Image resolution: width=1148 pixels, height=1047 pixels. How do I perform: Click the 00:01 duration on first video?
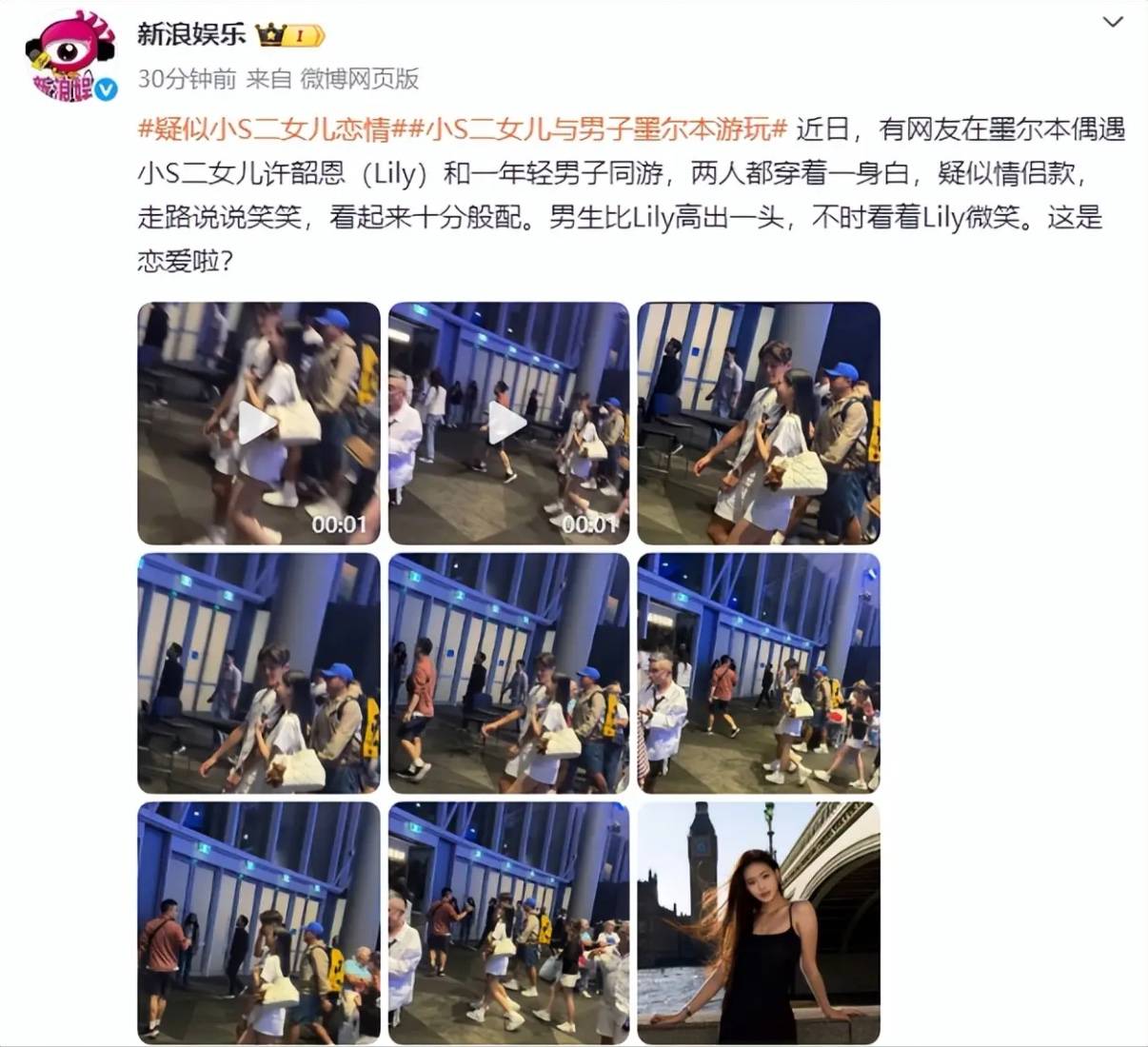pos(339,524)
